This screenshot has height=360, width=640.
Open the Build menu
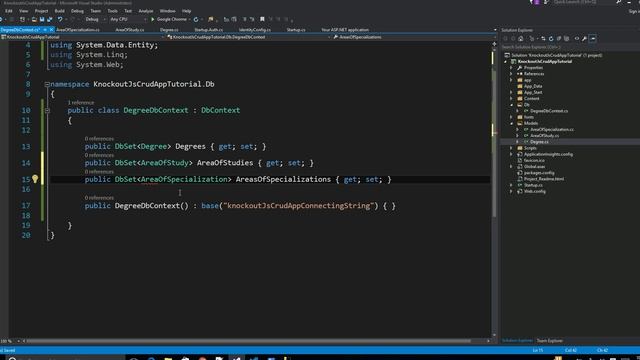pyautogui.click(x=60, y=11)
